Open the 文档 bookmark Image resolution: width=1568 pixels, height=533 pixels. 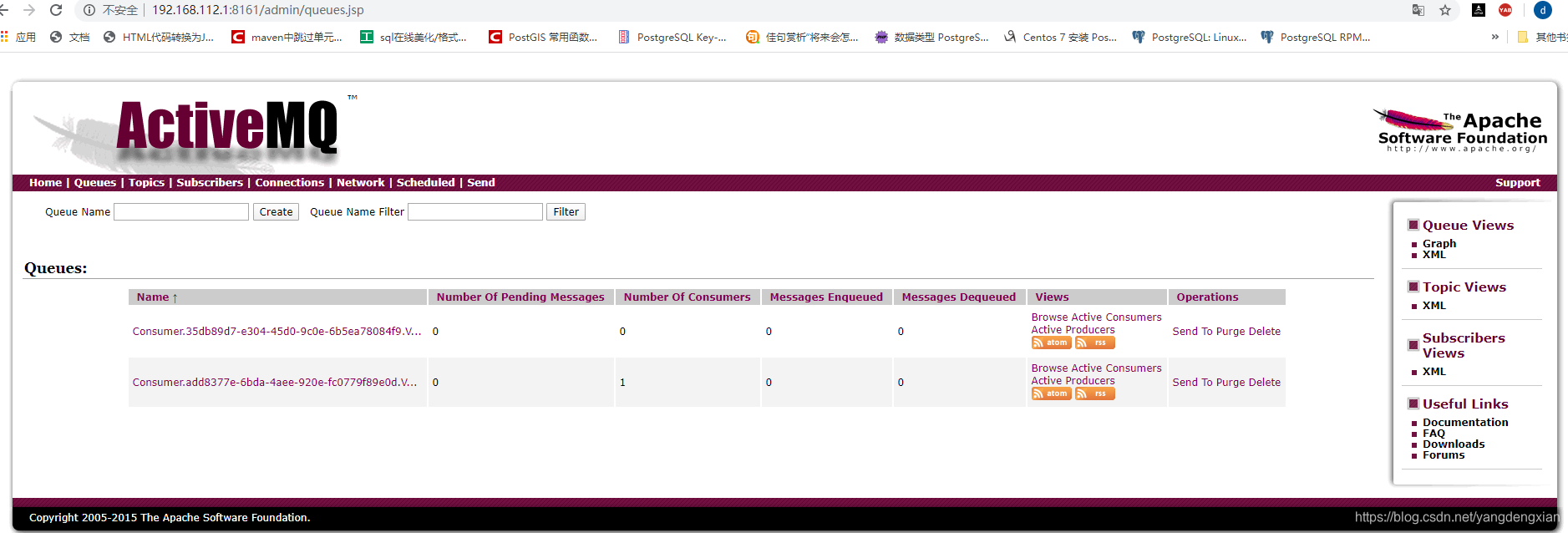(x=70, y=37)
